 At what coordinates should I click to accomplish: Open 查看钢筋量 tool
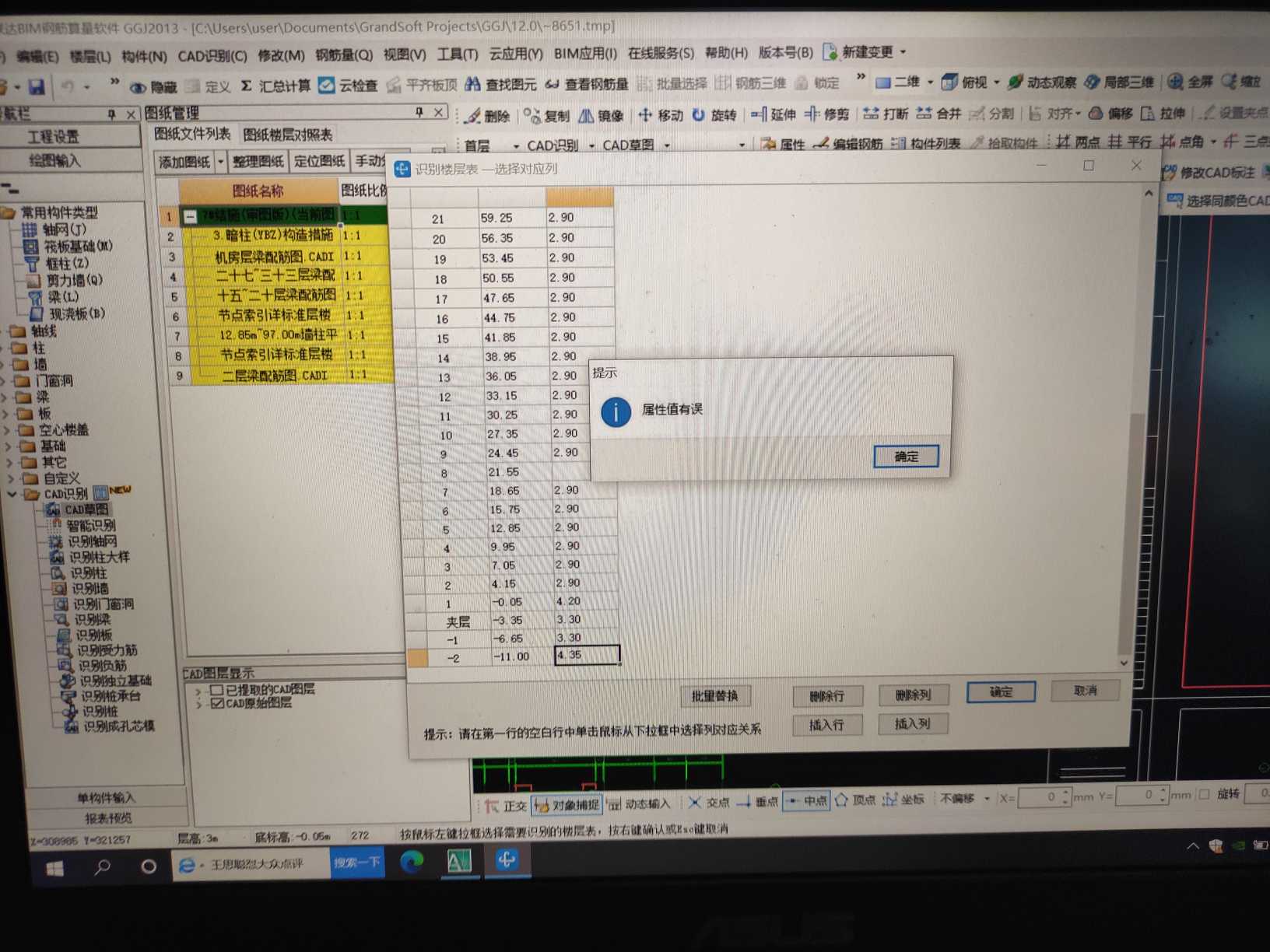tap(588, 83)
